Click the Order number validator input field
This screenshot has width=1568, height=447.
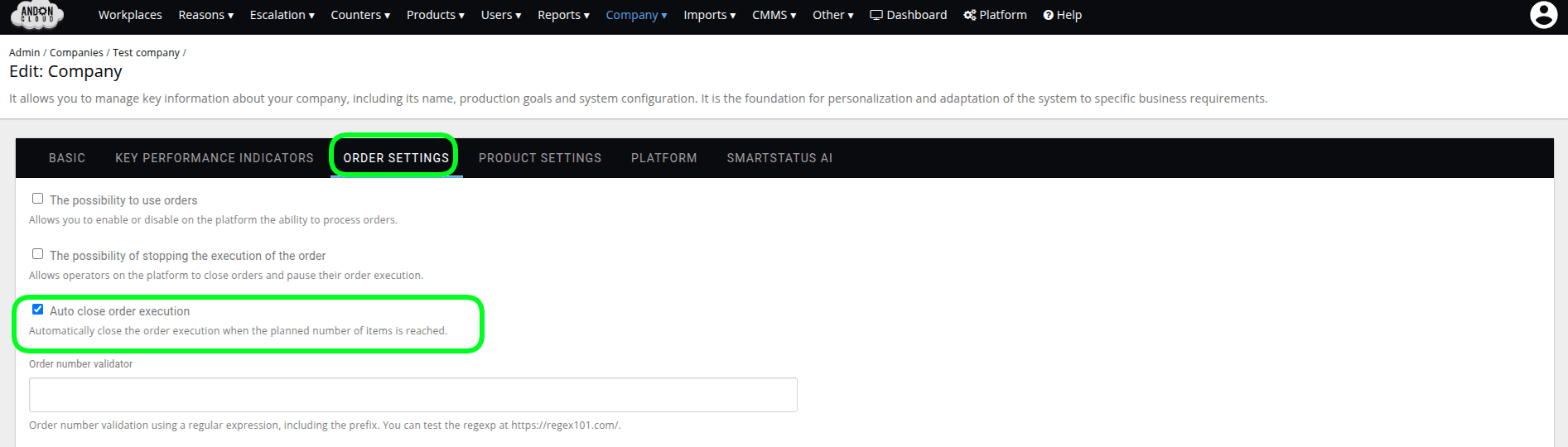(x=413, y=395)
